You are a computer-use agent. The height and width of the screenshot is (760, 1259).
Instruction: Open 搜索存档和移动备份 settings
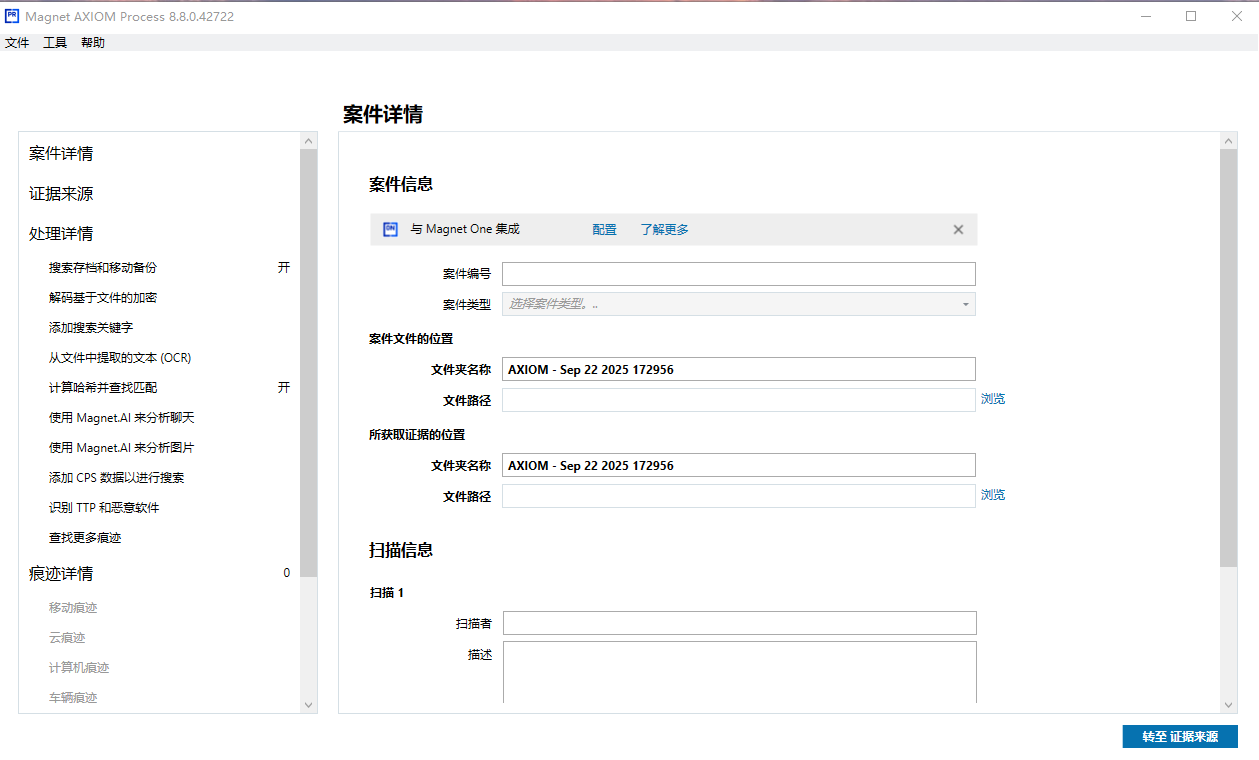click(x=103, y=268)
